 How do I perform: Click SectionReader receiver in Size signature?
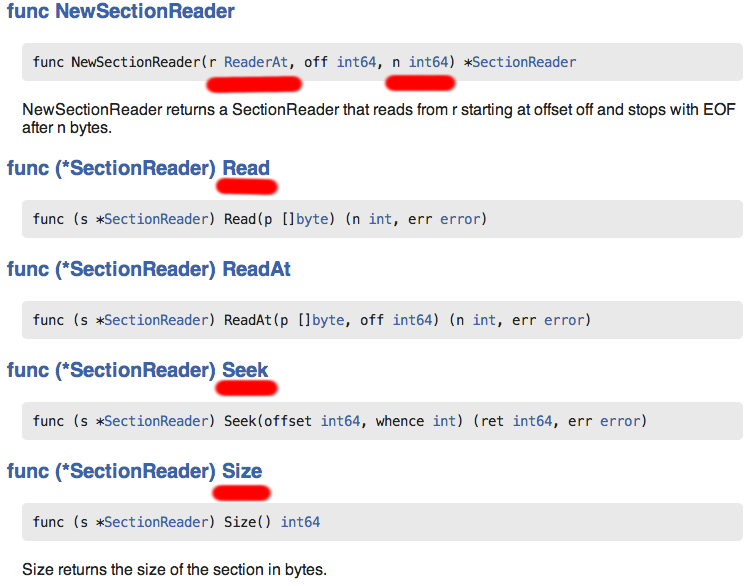click(156, 522)
